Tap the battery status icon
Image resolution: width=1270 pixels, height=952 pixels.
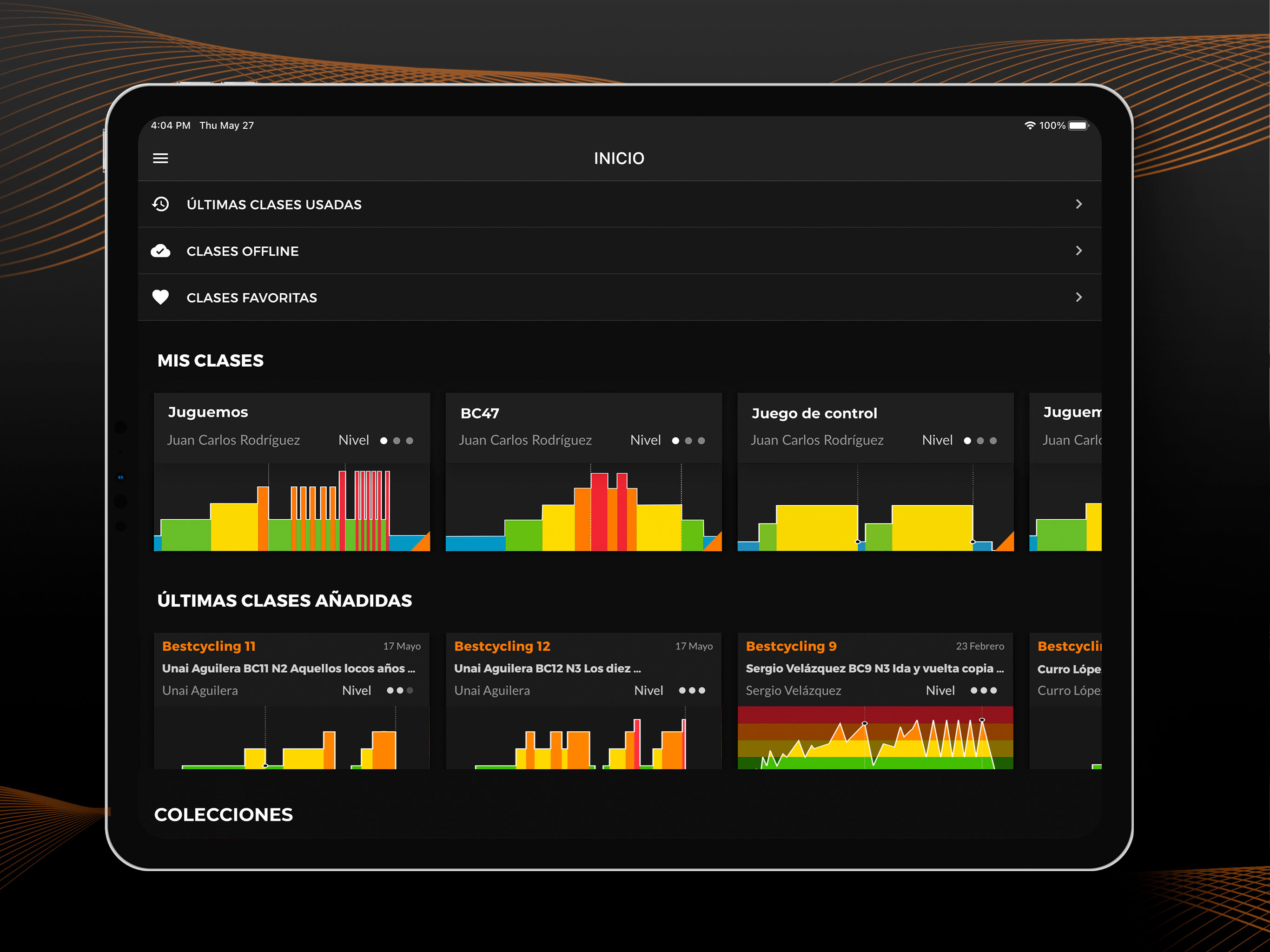coord(1078,125)
